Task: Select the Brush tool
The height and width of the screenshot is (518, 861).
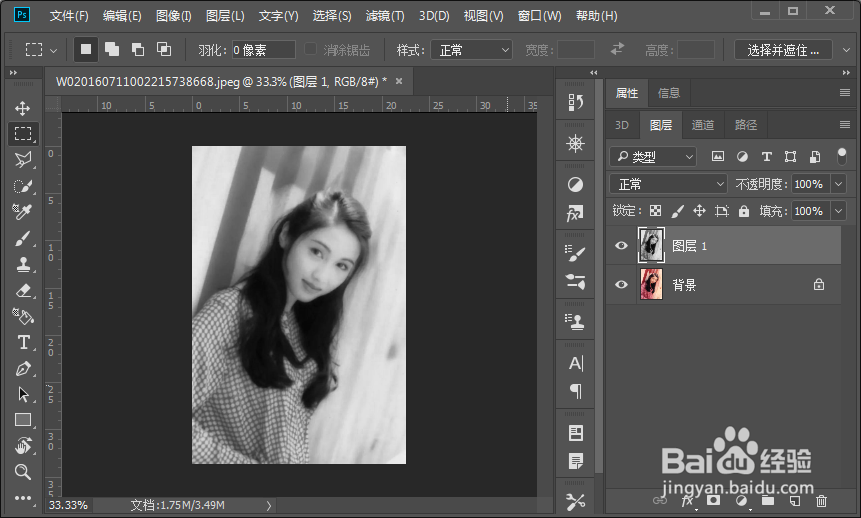Action: pyautogui.click(x=23, y=238)
